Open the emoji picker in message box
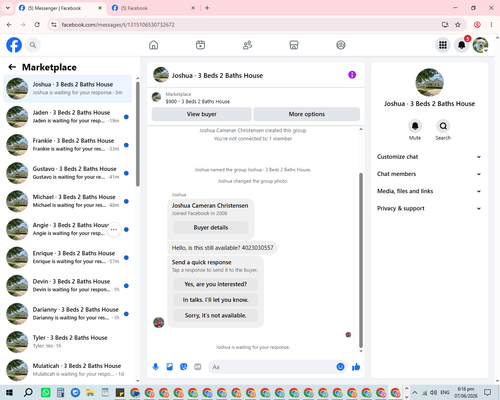This screenshot has width=500, height=400. [x=340, y=367]
